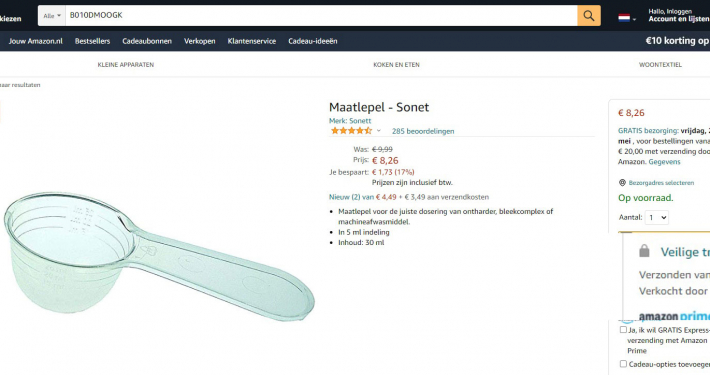Open the Gegevens delivery details link
Viewport: 710px width, 375px height.
(x=664, y=162)
